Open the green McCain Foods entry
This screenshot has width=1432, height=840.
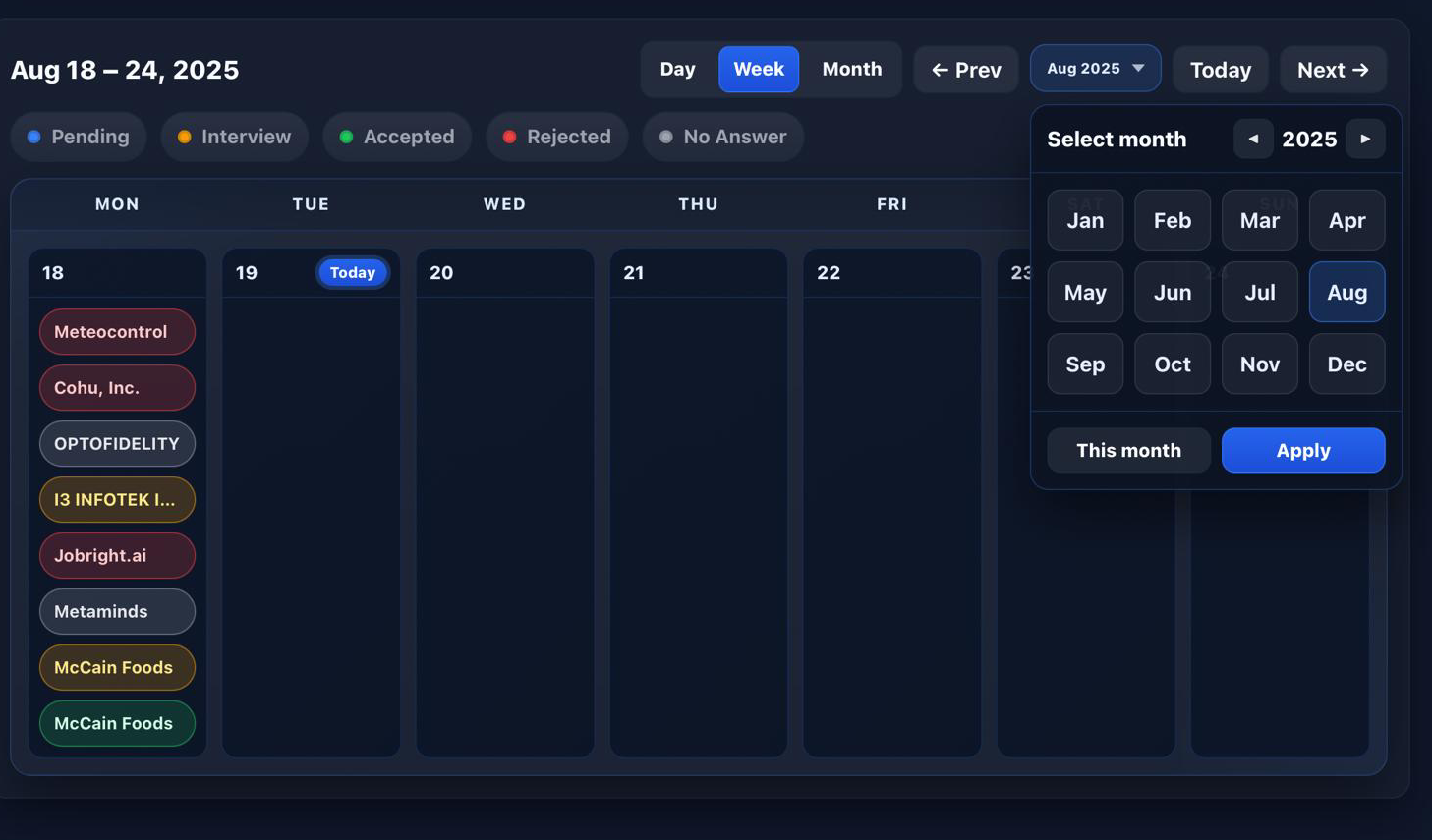click(x=117, y=724)
